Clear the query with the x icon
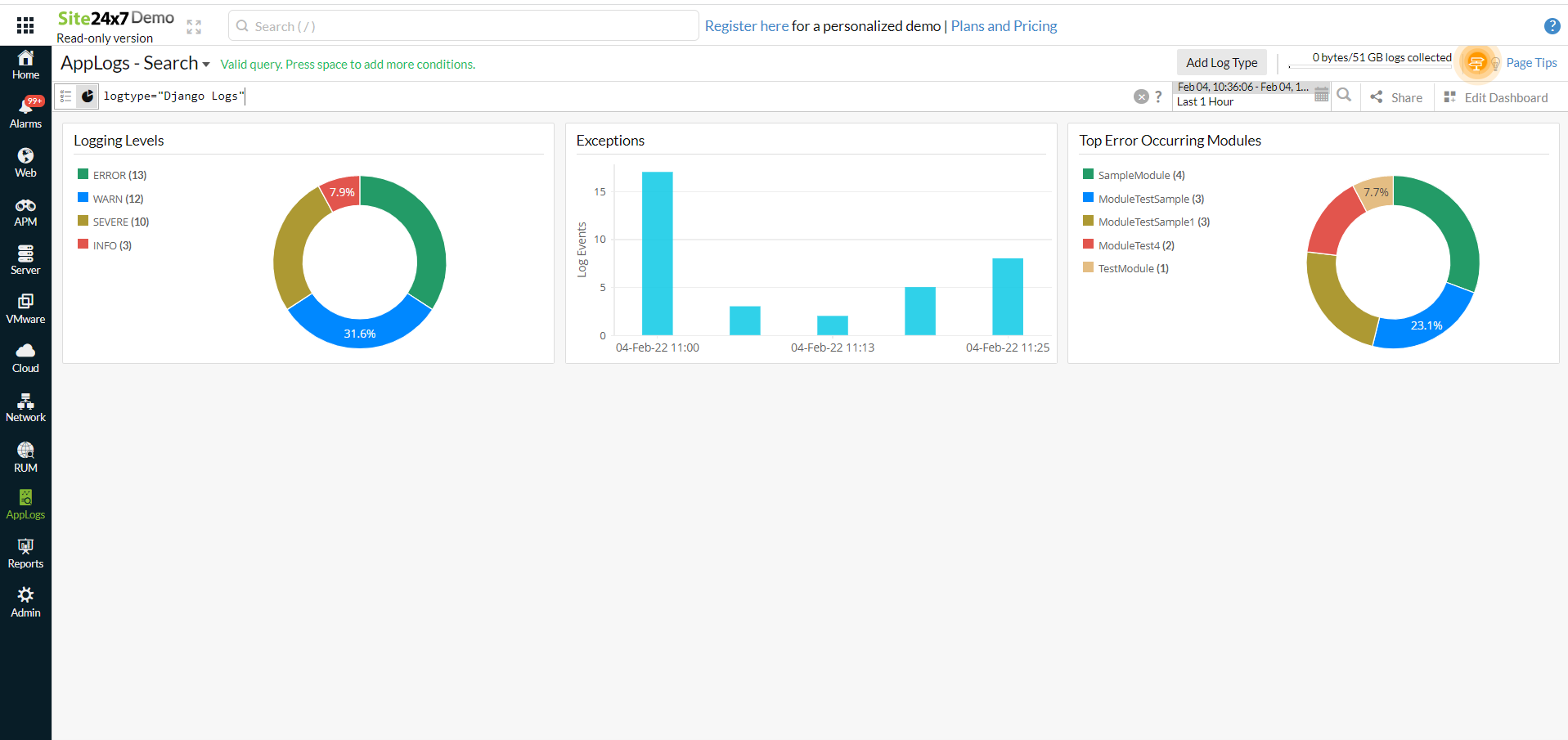Screen dimensions: 1568x740 click(1141, 96)
